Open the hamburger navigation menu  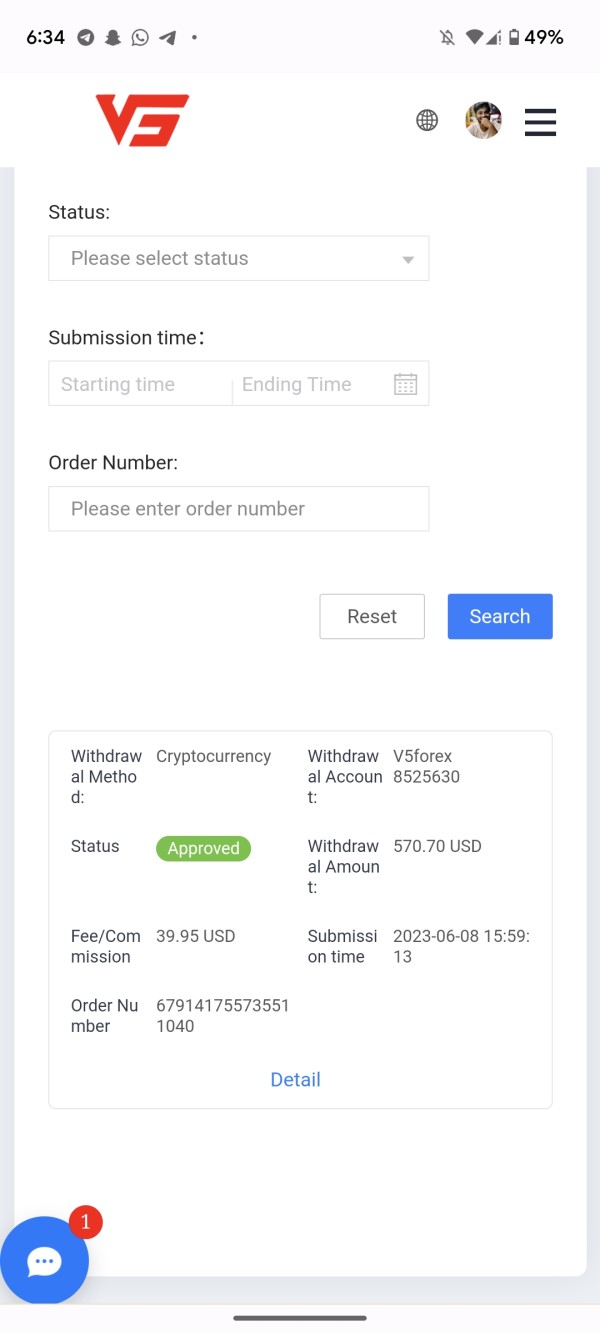tap(540, 121)
